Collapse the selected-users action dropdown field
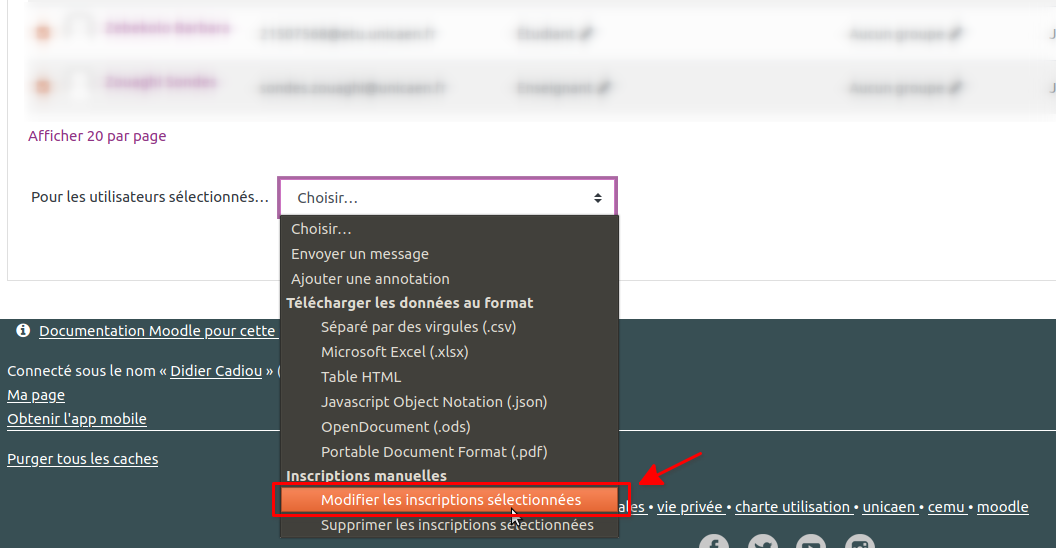Image resolution: width=1056 pixels, height=548 pixels. (x=447, y=197)
